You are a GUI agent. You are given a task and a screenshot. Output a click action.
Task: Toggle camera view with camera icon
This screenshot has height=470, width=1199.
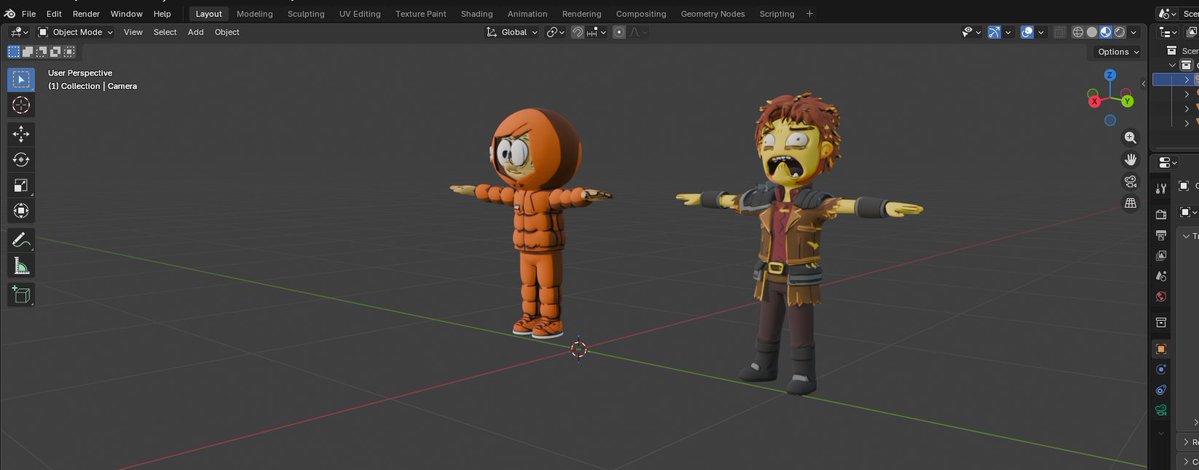click(1130, 181)
